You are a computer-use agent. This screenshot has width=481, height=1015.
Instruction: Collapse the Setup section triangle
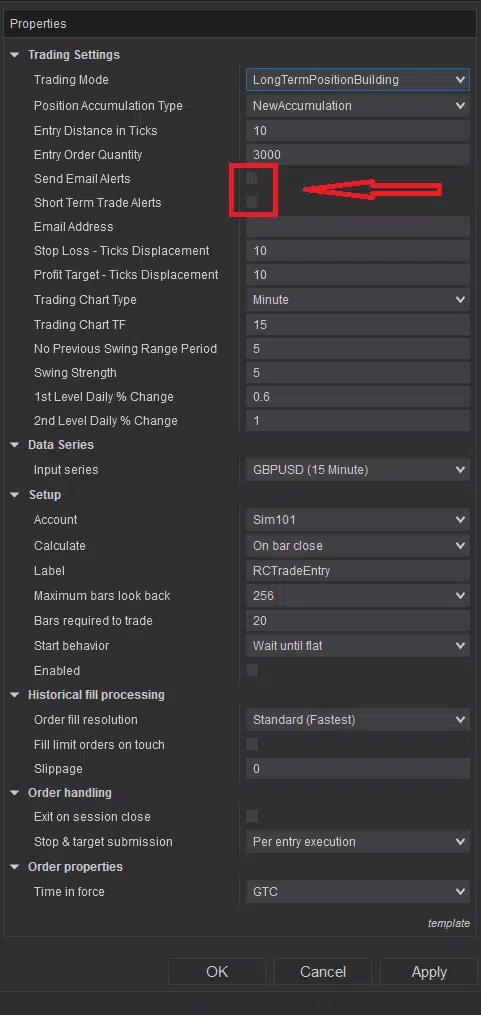click(x=14, y=495)
